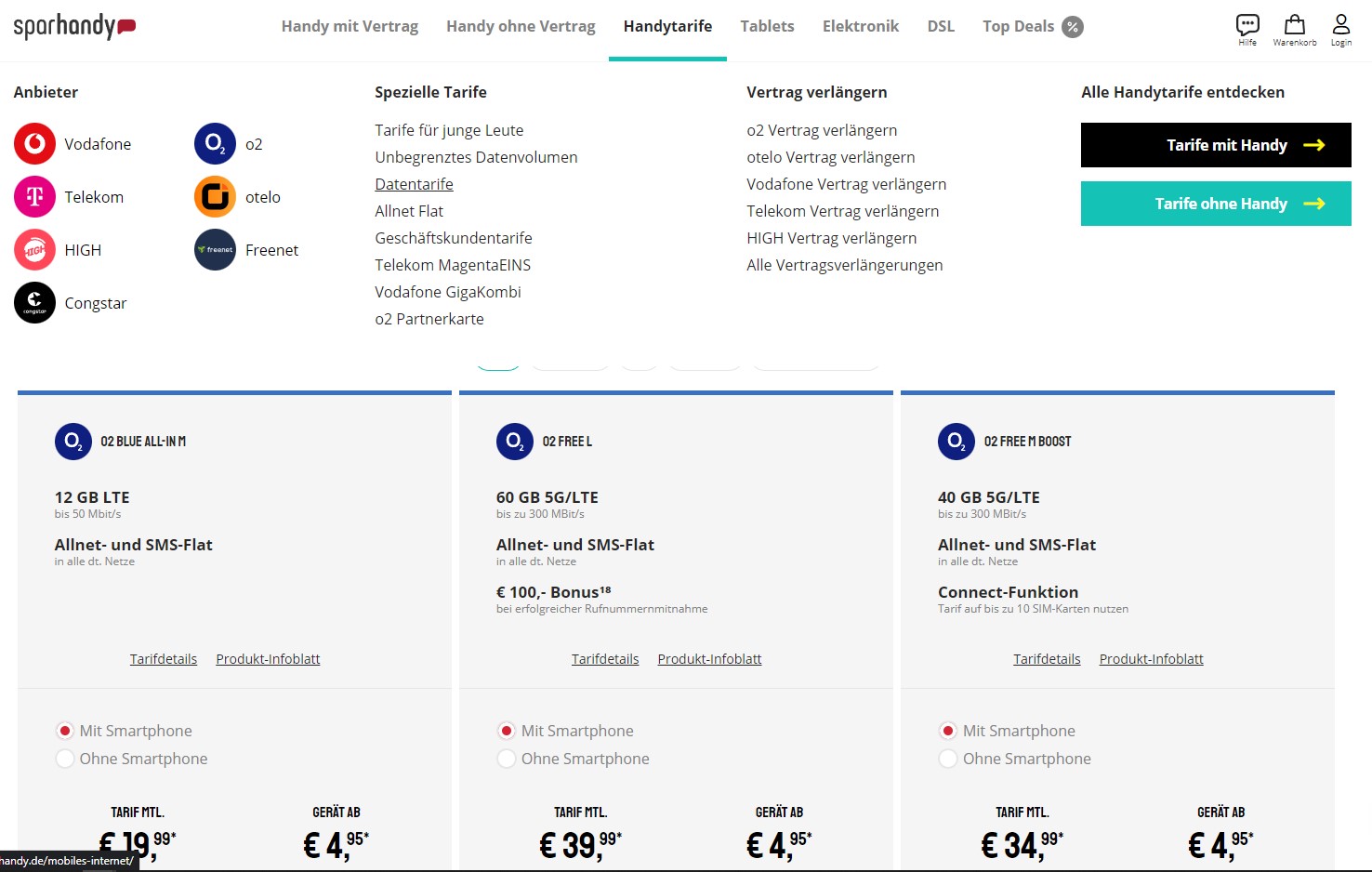Open Geschäftskundentarife link

tap(454, 238)
